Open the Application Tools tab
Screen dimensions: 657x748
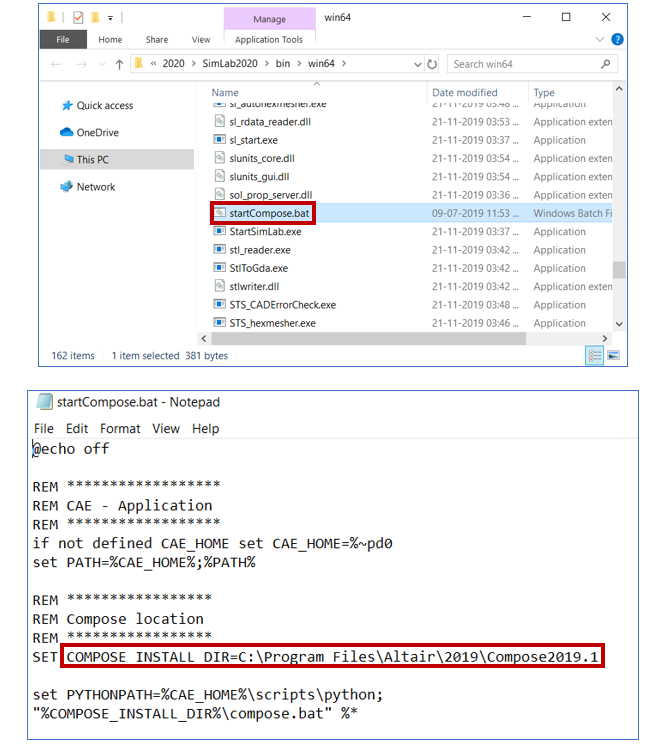[x=269, y=40]
